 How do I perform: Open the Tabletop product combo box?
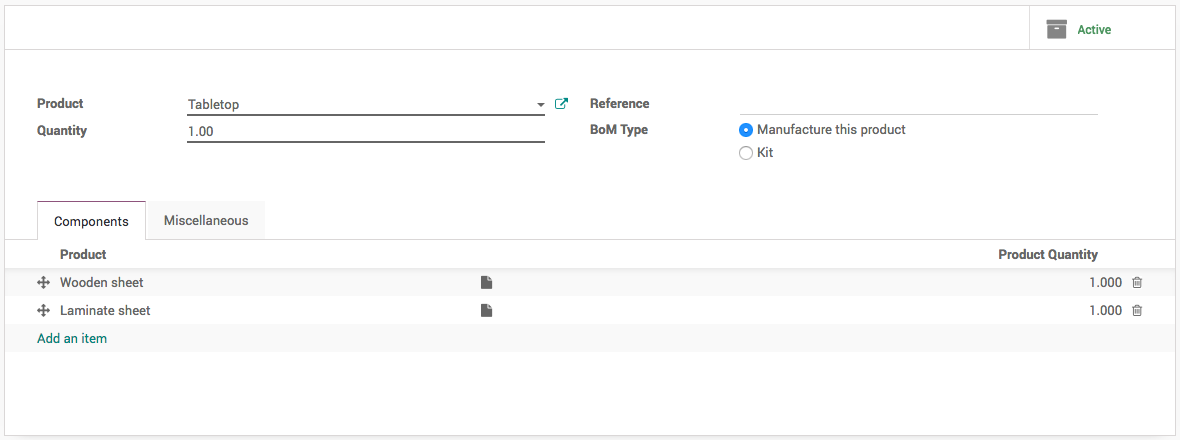[x=360, y=105]
